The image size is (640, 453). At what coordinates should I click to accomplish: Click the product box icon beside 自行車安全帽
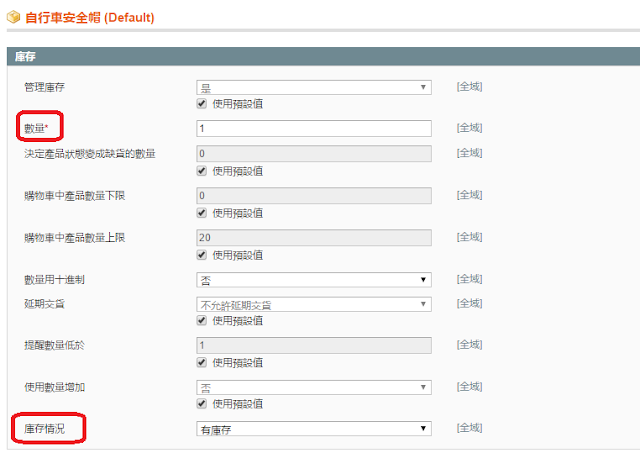[14, 17]
